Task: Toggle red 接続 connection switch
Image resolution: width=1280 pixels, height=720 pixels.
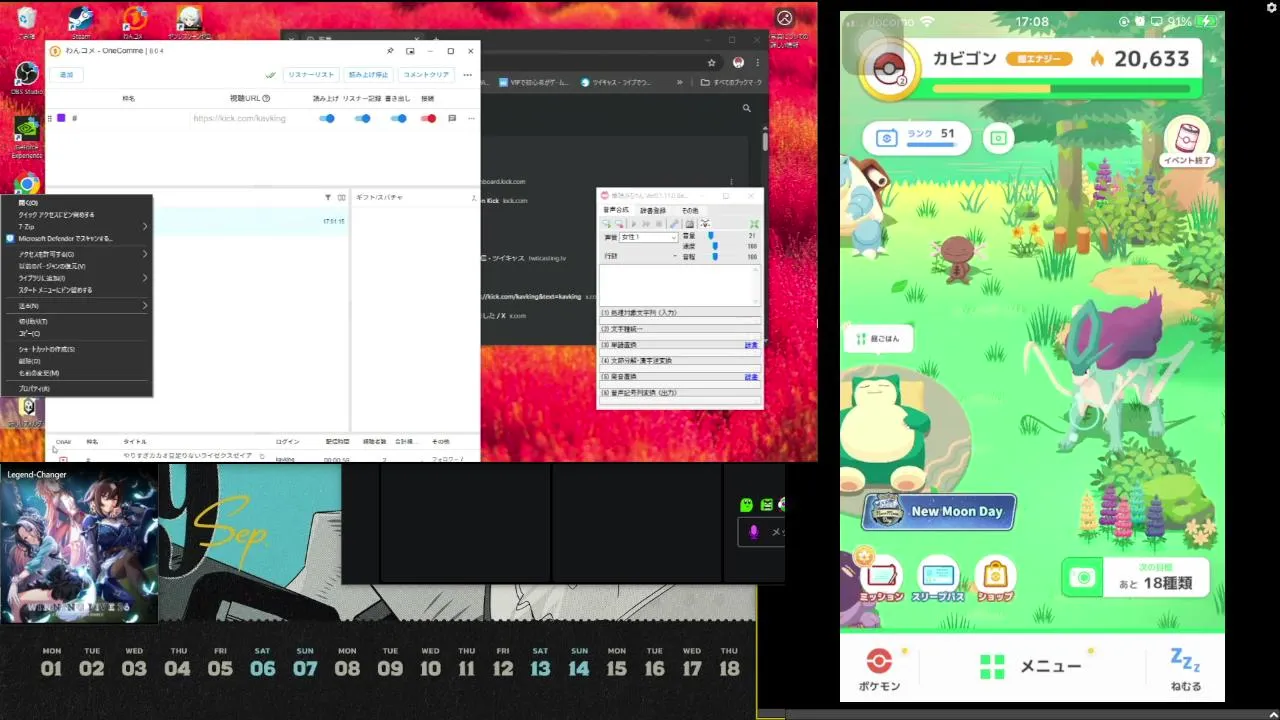Action: pyautogui.click(x=428, y=118)
